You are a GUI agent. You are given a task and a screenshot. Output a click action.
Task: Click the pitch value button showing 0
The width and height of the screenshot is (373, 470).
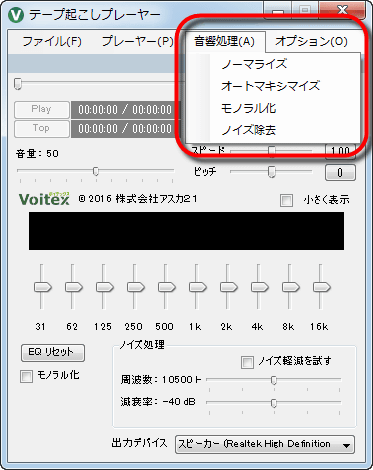(x=340, y=172)
